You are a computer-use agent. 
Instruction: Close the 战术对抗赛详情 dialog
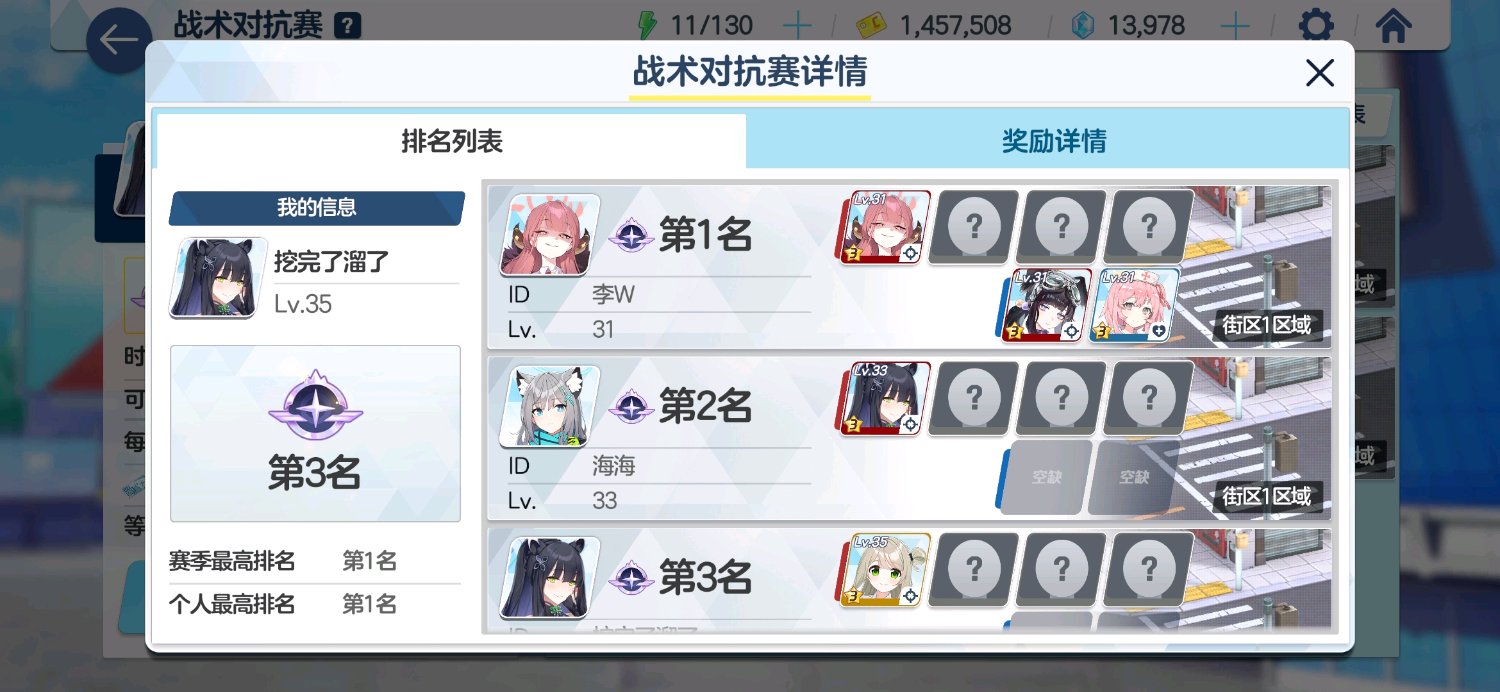click(1320, 73)
